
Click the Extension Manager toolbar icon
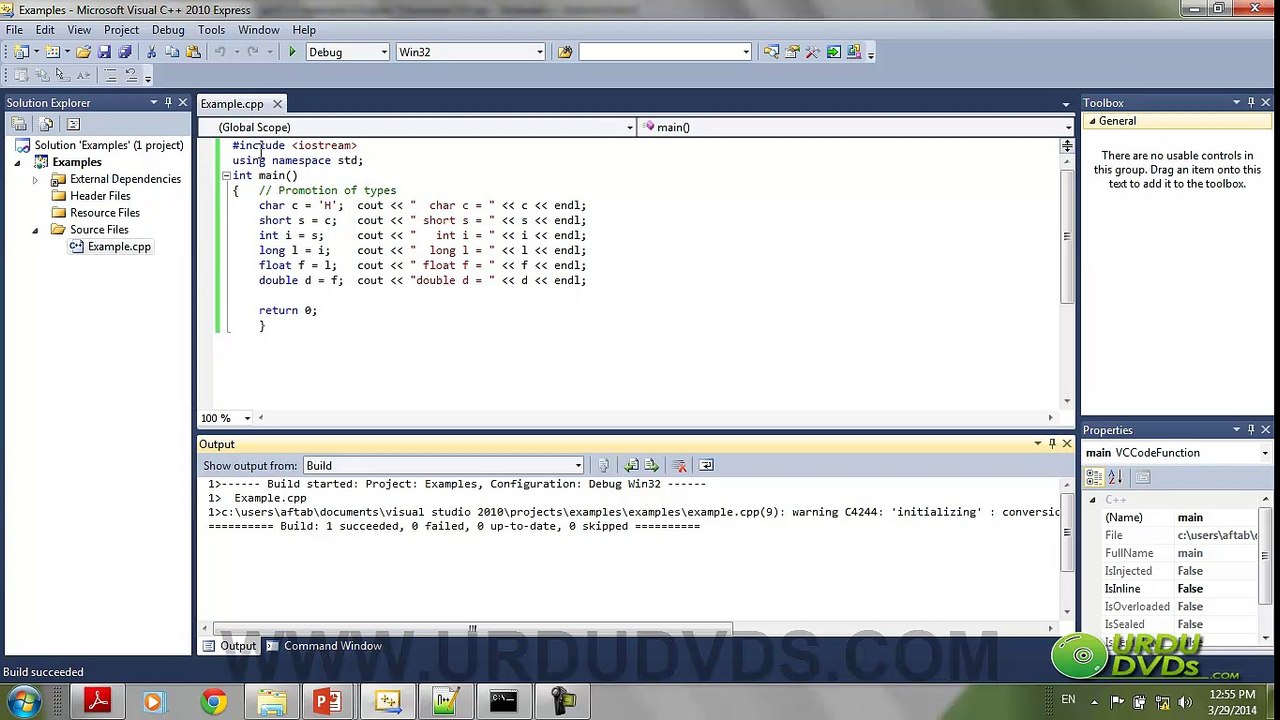(854, 52)
